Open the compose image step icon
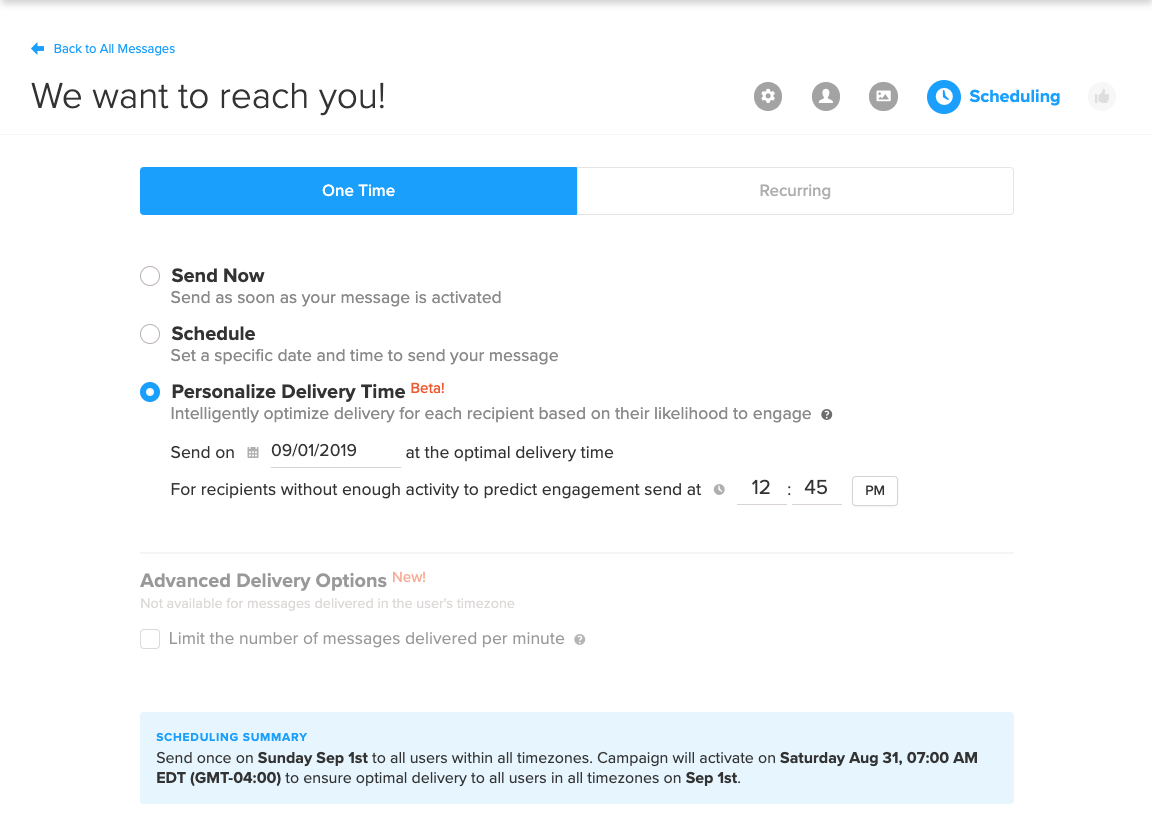This screenshot has width=1152, height=816. (883, 96)
